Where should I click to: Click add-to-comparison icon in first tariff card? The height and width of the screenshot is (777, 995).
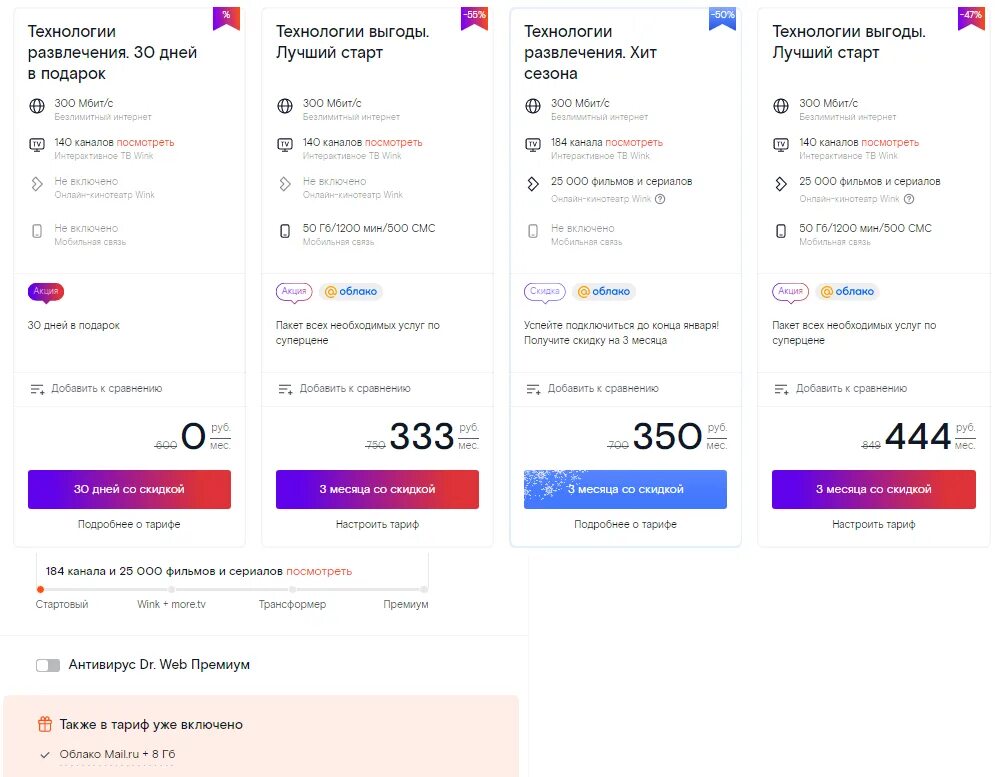click(x=37, y=388)
